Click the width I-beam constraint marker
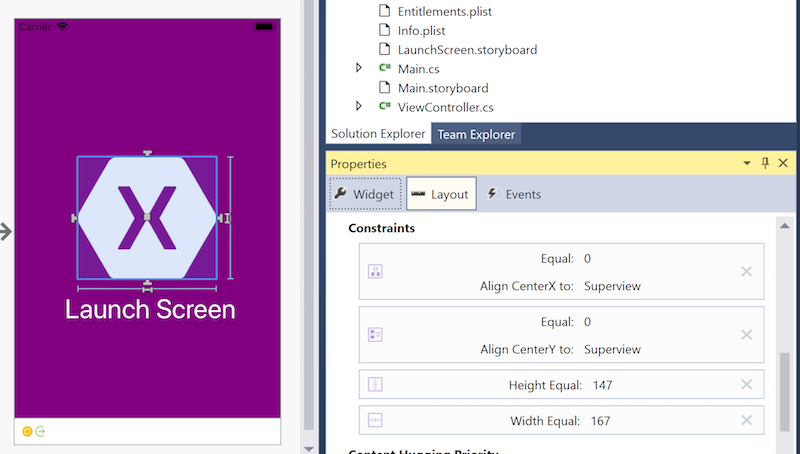800x454 pixels. pyautogui.click(x=147, y=289)
